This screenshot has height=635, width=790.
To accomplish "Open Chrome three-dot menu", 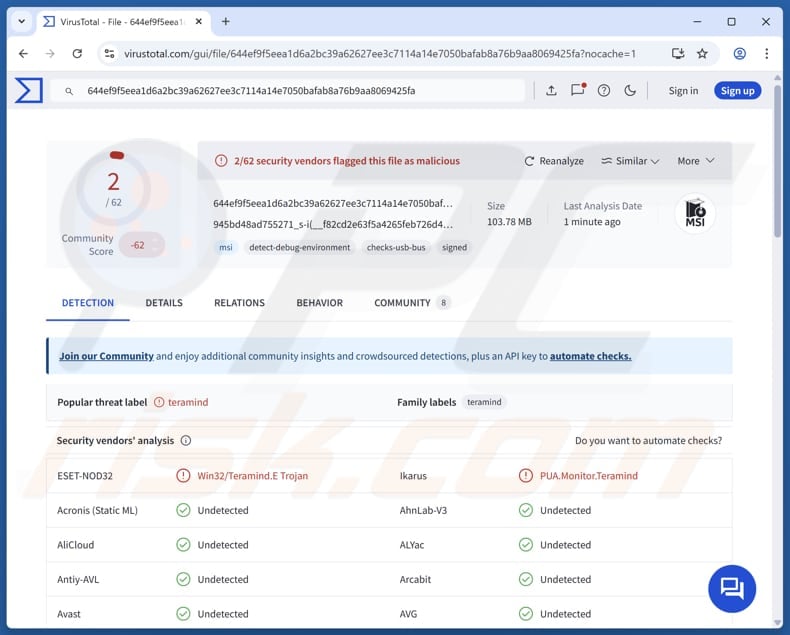I will (x=766, y=53).
